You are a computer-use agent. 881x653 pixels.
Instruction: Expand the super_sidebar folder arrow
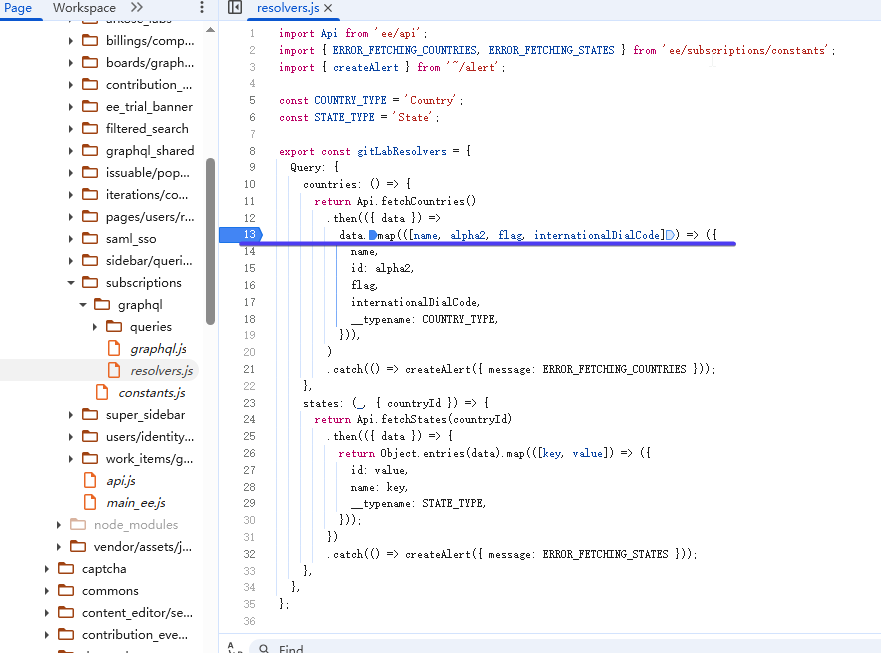tap(70, 415)
